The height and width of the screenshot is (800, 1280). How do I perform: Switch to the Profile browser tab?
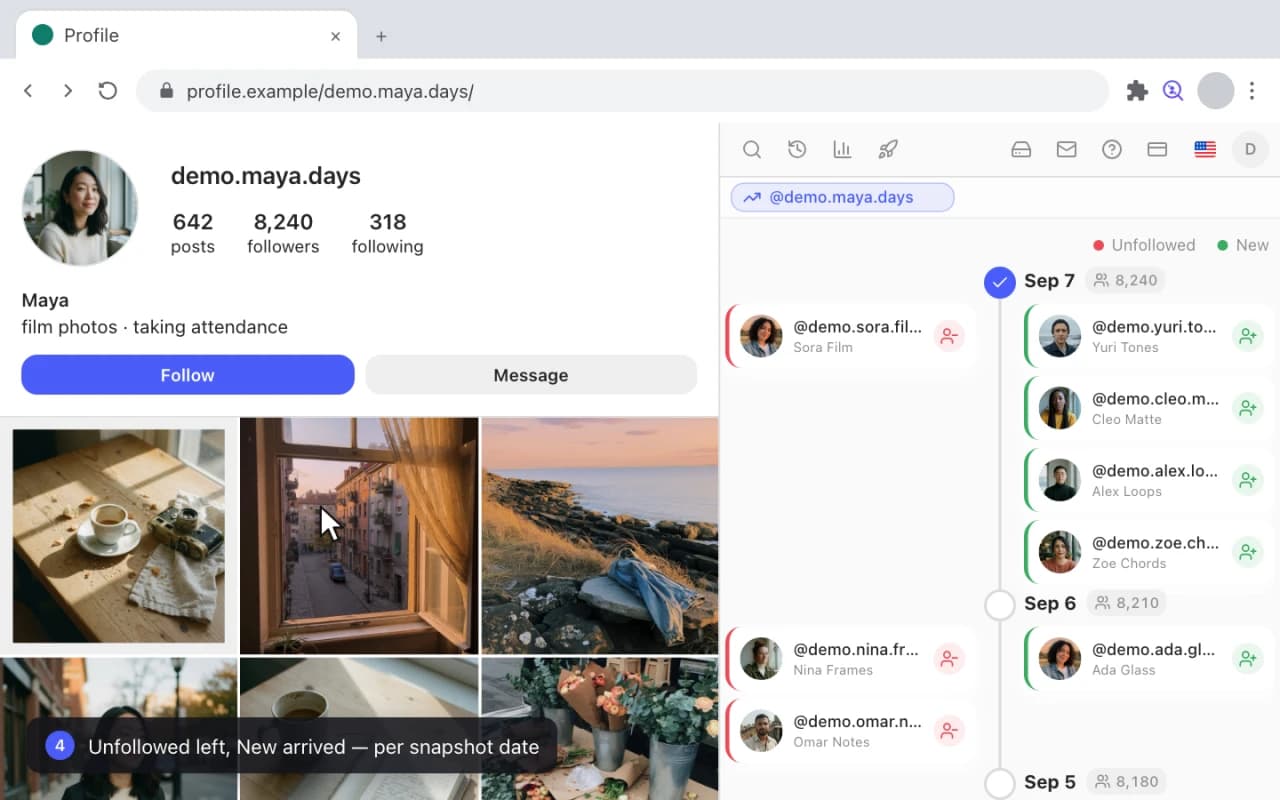186,36
